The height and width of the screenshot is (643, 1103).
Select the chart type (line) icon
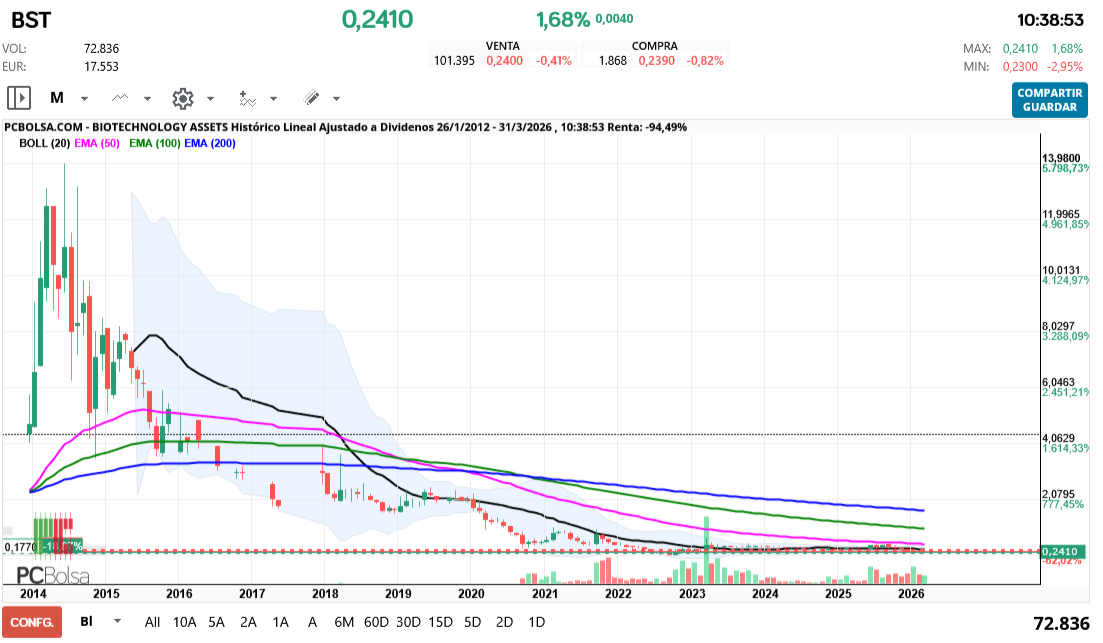(x=118, y=97)
